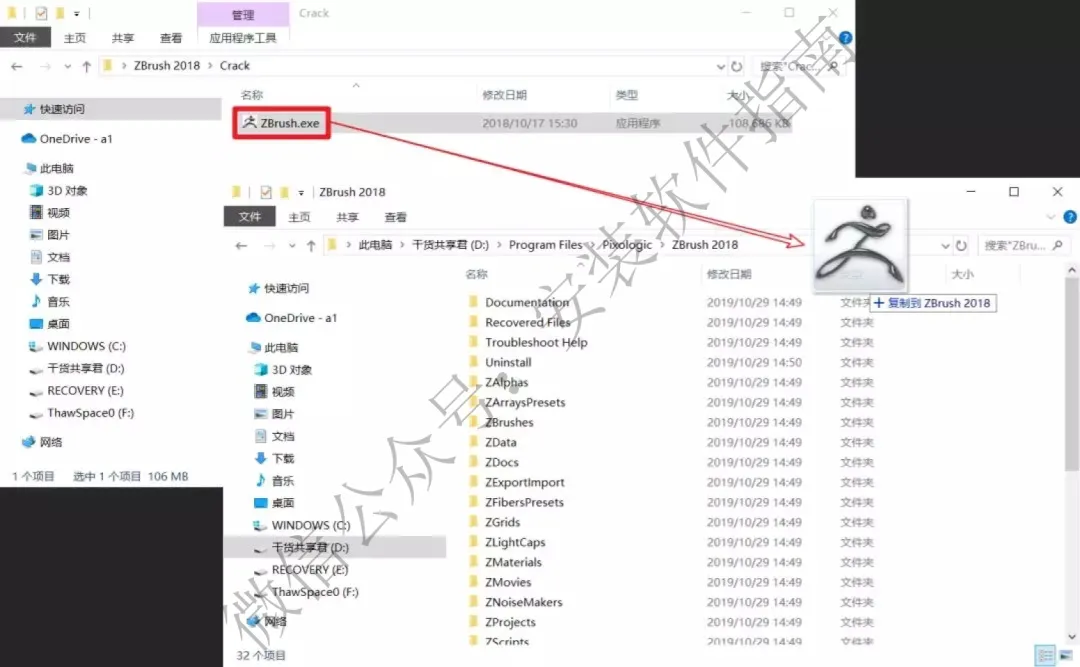Go up one level in Crack window
The width and height of the screenshot is (1080, 667).
(x=86, y=66)
